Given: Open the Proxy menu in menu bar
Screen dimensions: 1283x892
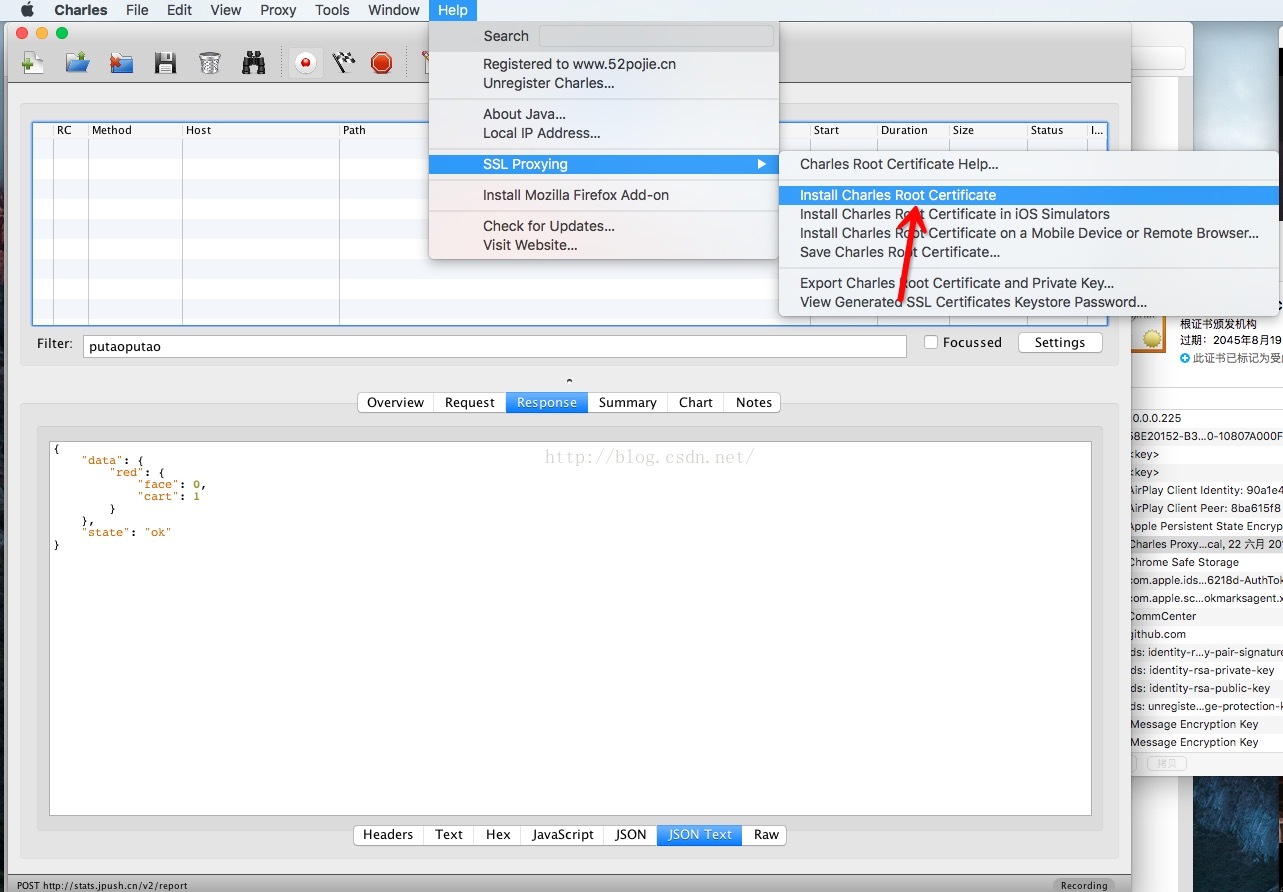Looking at the screenshot, I should (x=278, y=10).
